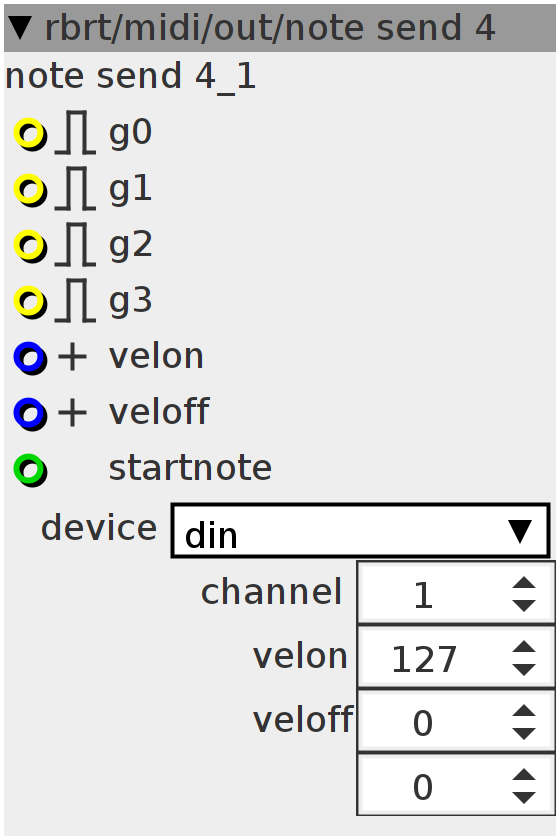Screen dimensions: 560x840
Task: Click the blue velon inlet port
Action: 30,358
